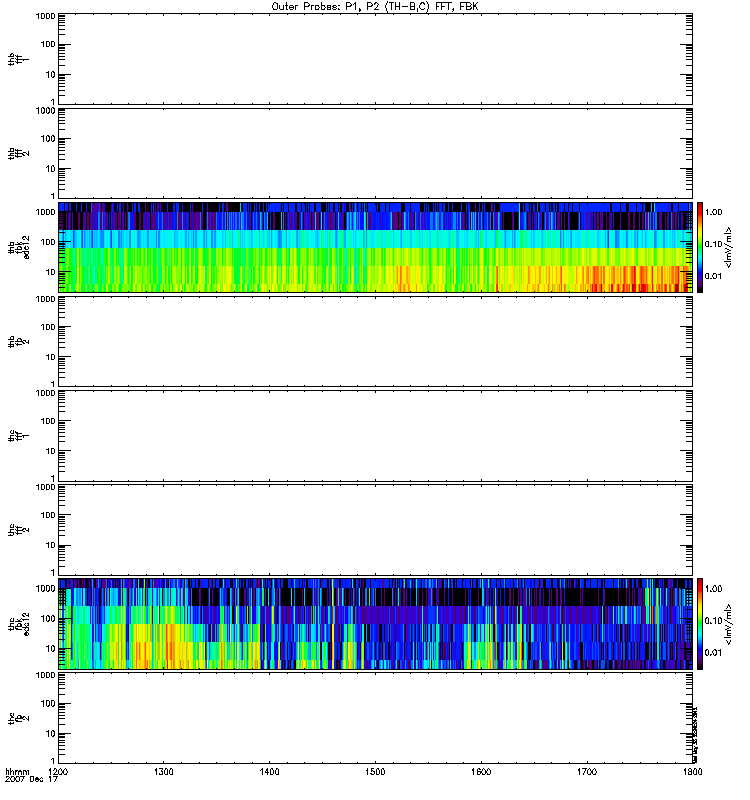Screen dimensions: 750x800
Task: Click the 1800 time axis label
Action: pos(692,771)
